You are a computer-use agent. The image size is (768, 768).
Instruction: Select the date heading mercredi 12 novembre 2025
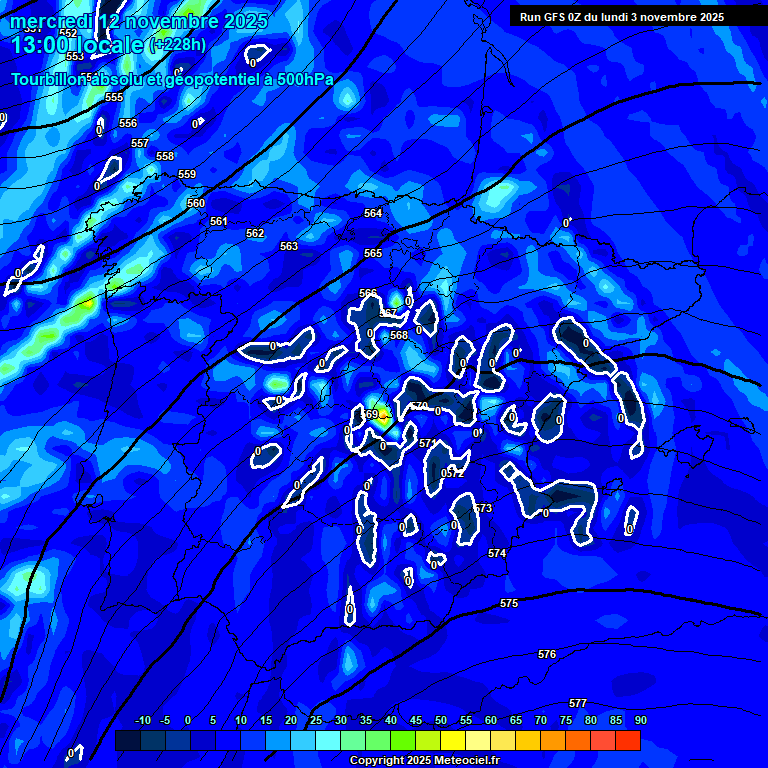click(x=139, y=21)
